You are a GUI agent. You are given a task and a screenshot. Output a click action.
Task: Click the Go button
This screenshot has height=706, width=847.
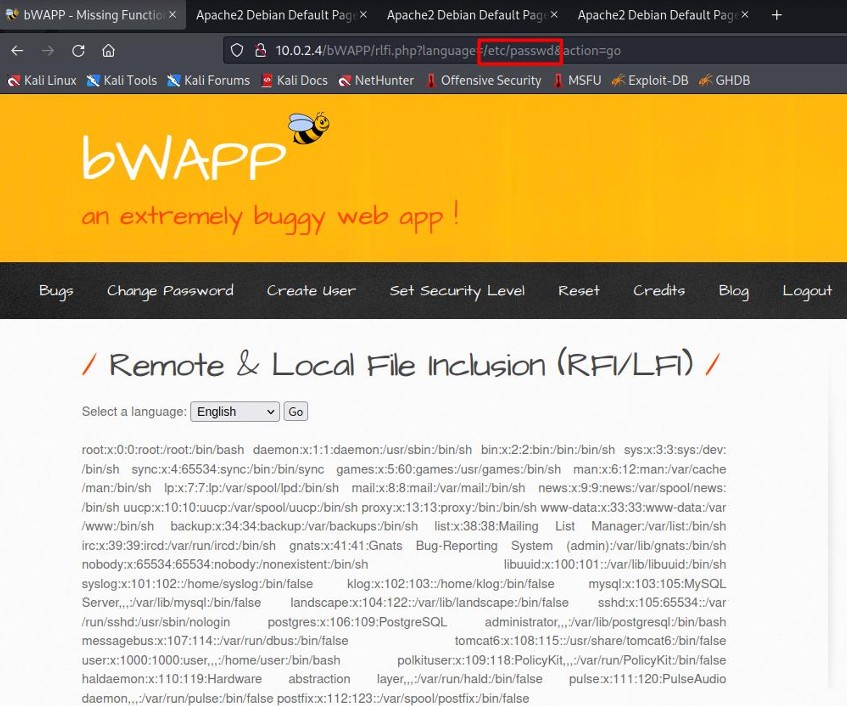pyautogui.click(x=295, y=412)
